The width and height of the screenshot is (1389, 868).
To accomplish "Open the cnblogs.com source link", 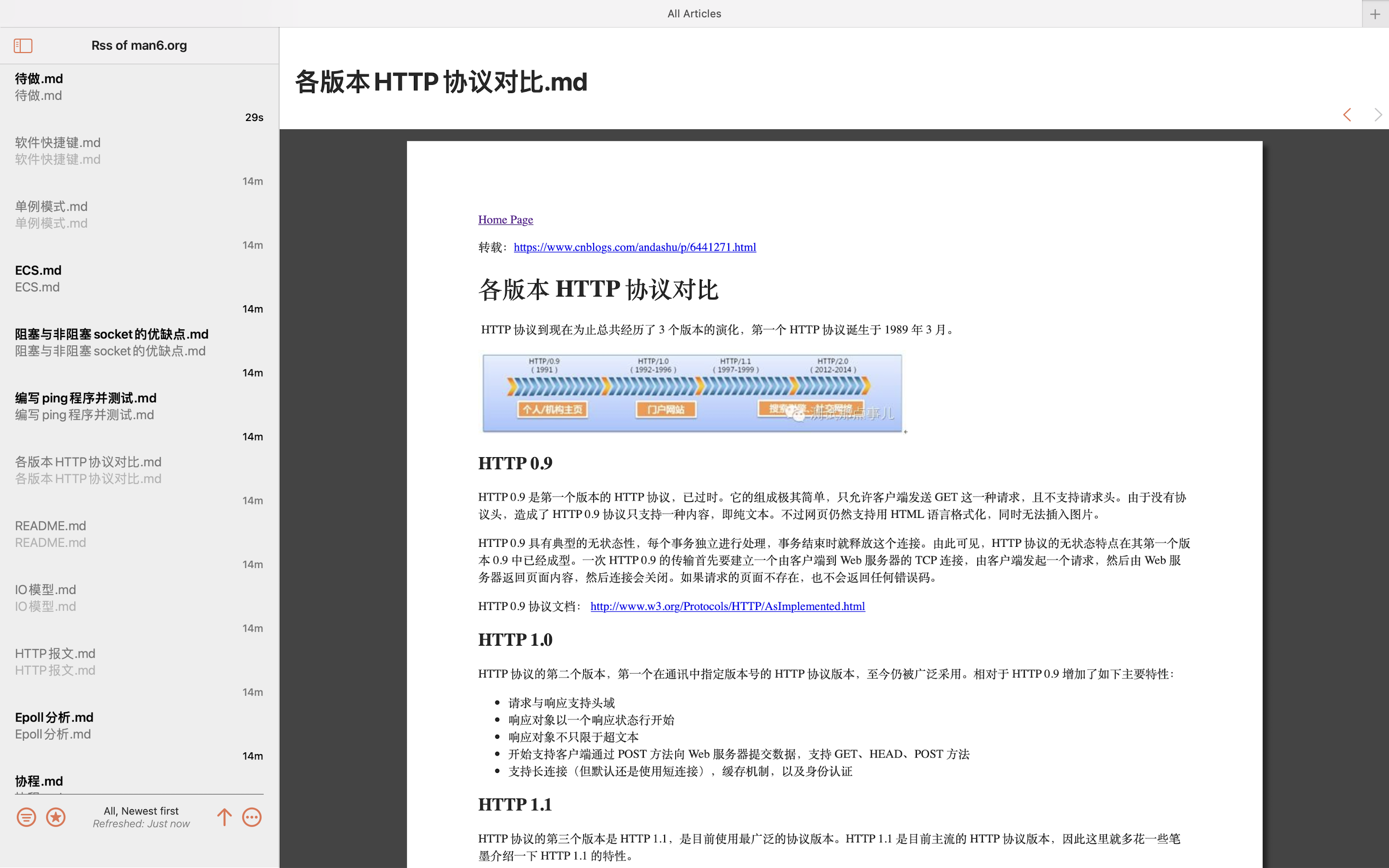I will pyautogui.click(x=634, y=247).
